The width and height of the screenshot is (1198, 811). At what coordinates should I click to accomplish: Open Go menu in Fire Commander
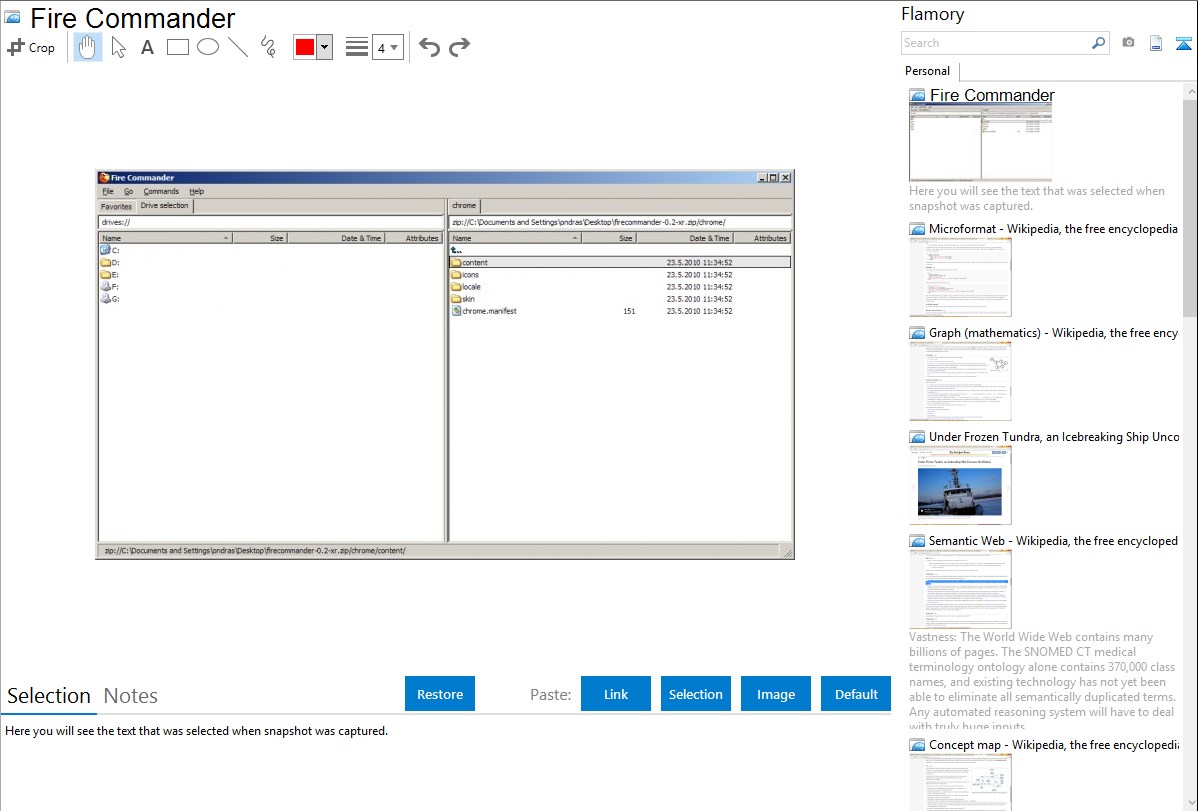point(128,191)
